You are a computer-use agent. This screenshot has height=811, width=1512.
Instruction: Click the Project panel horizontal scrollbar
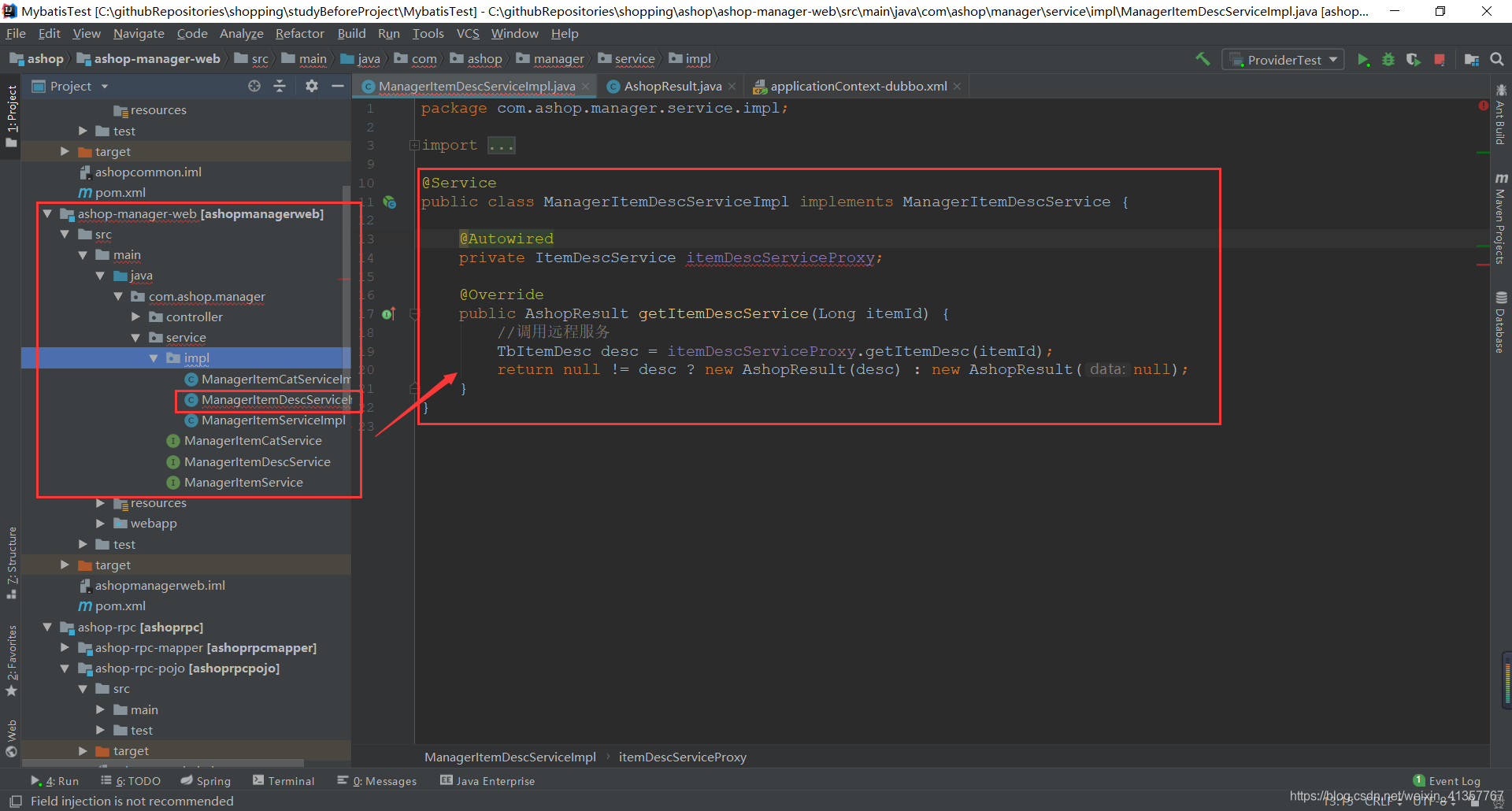tap(162, 763)
